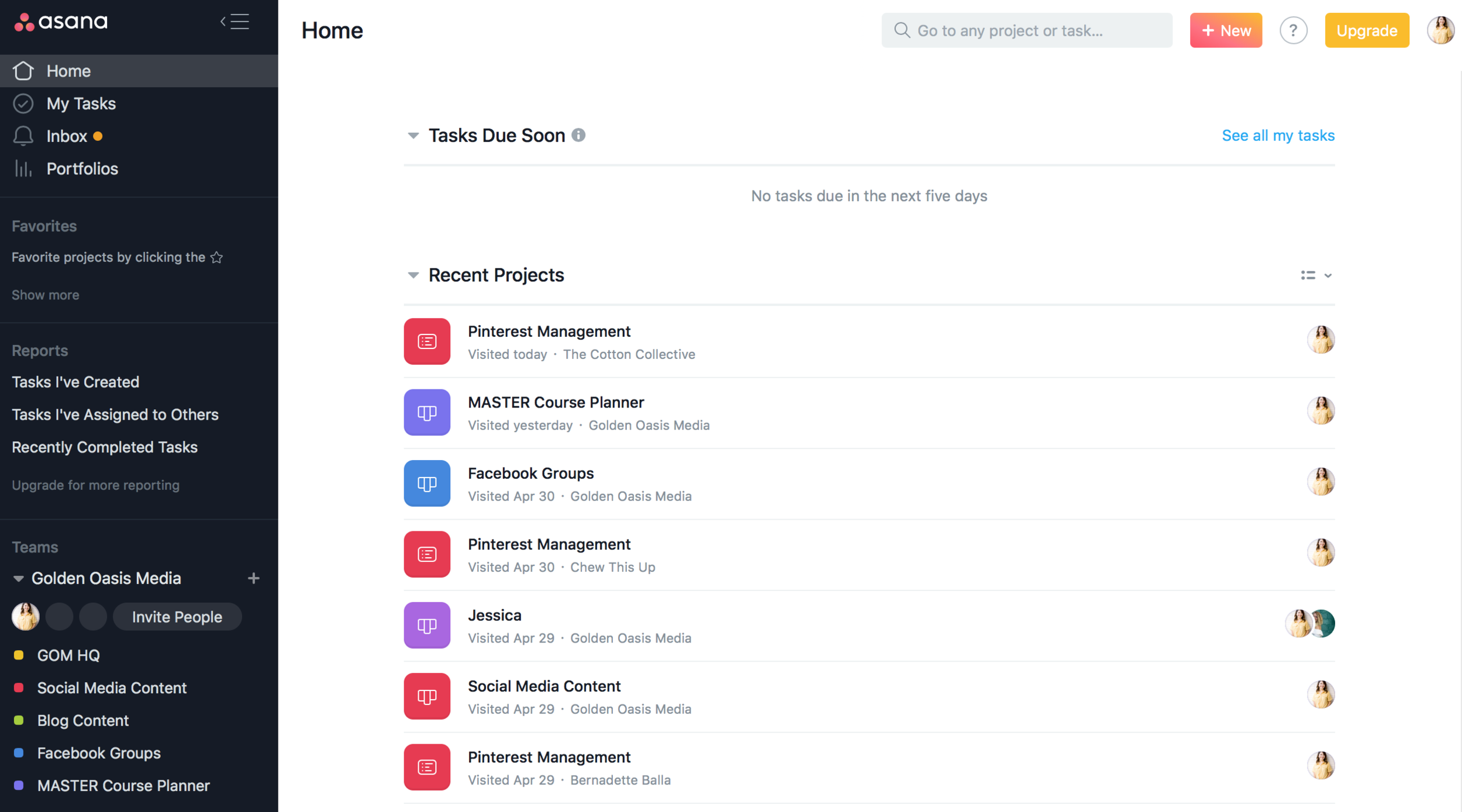Click the favorites star icon in sidebar
Viewport: 1462px width, 812px height.
[x=217, y=257]
